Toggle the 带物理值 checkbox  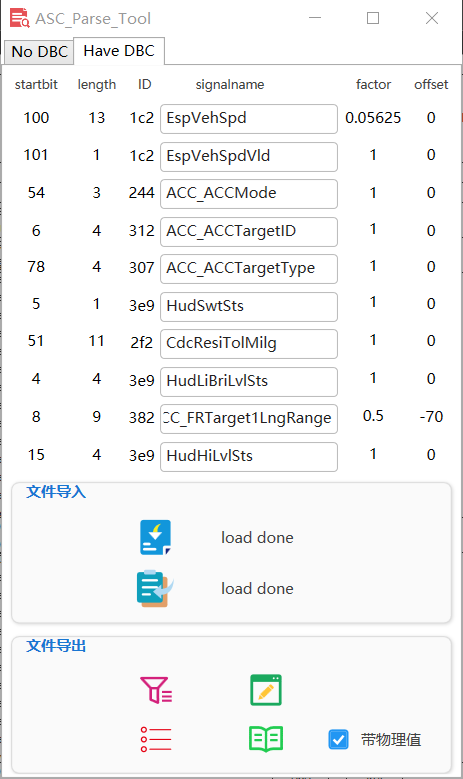tap(338, 739)
